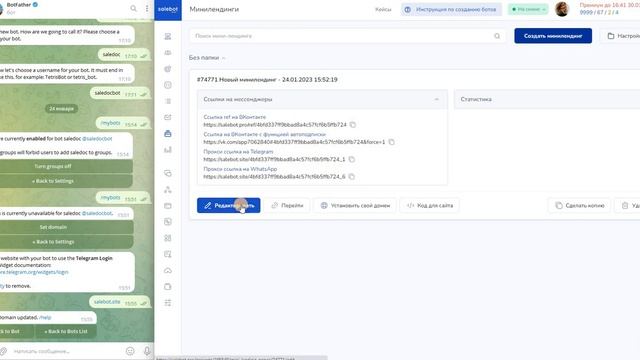Open the telegram.org widgets login link
Image resolution: width=640 pixels, height=360 pixels.
point(34,272)
